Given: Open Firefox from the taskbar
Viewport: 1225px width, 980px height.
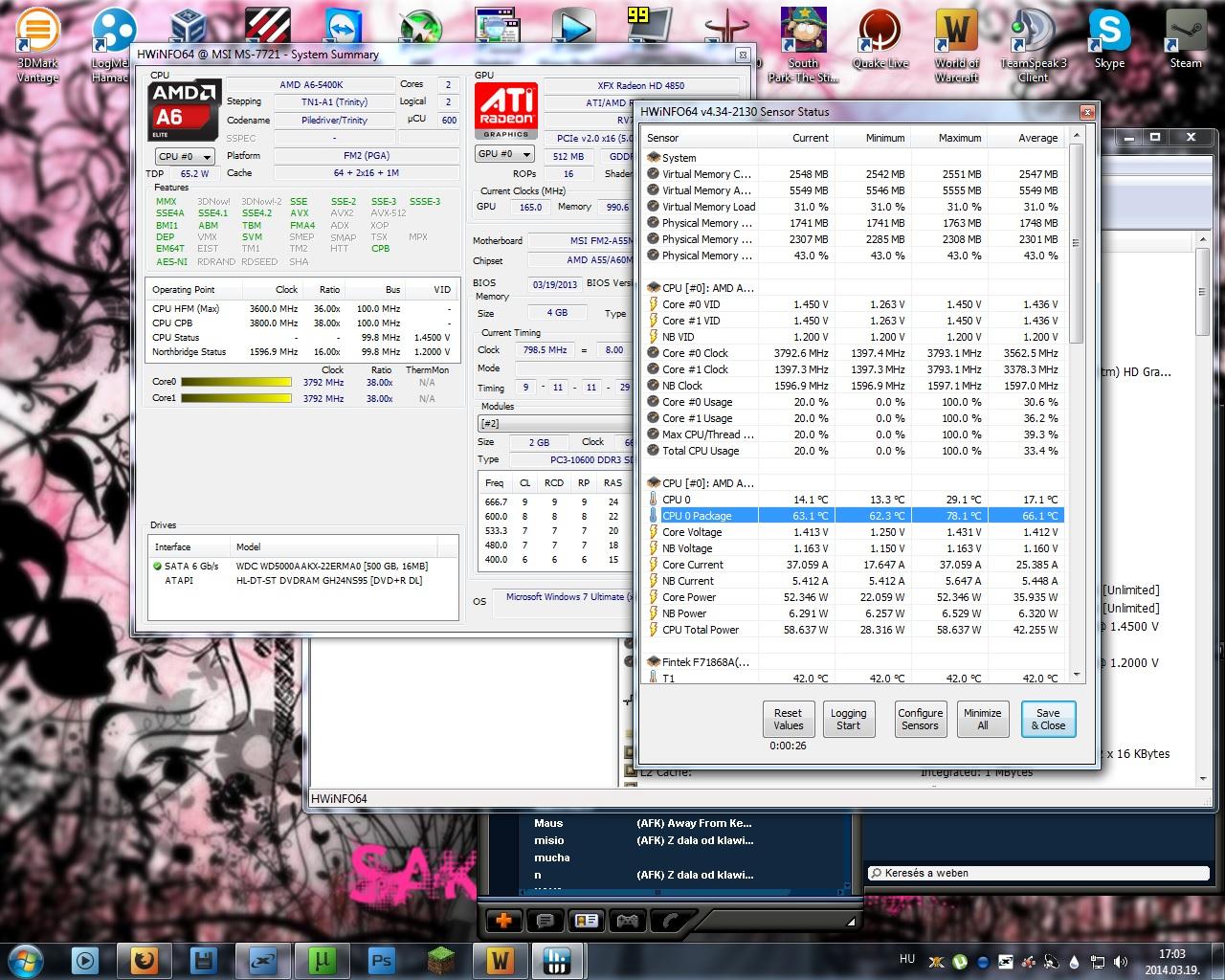Looking at the screenshot, I should 145,960.
